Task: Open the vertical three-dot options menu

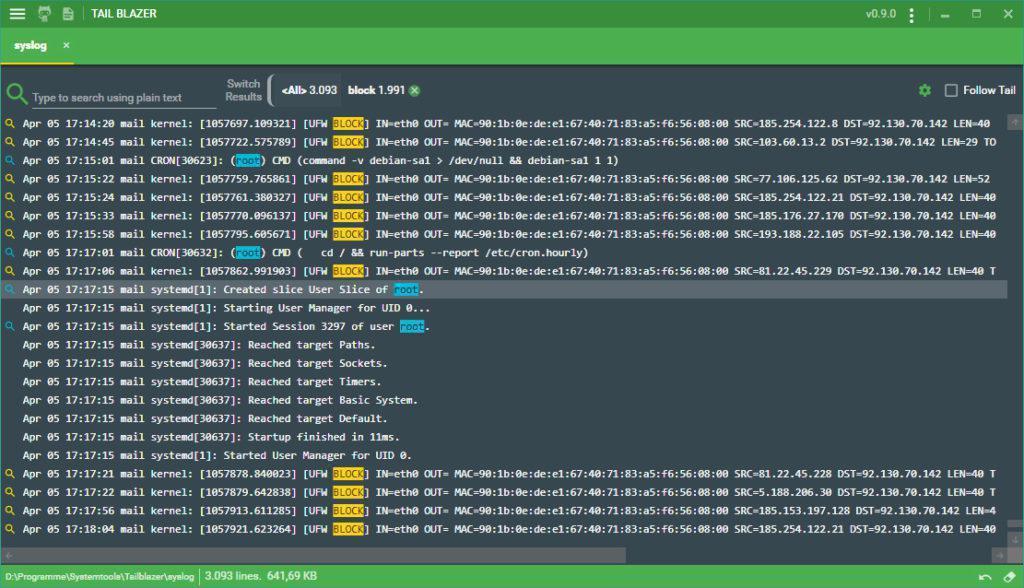Action: (x=911, y=15)
